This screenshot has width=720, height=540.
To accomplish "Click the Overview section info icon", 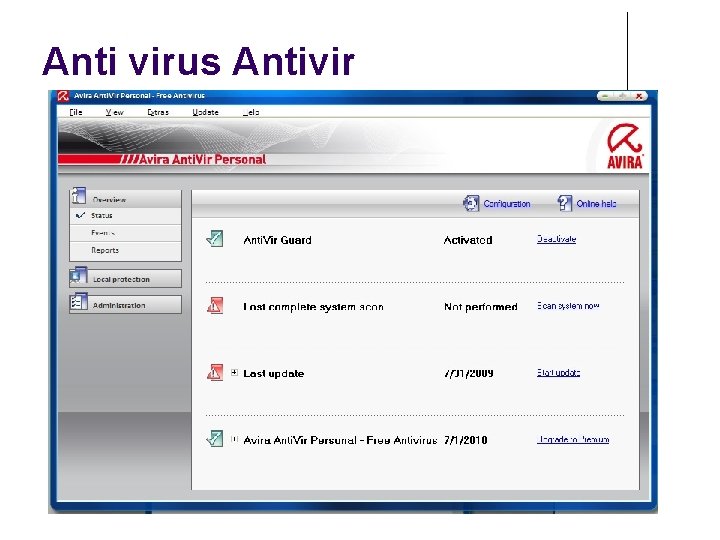I will coord(78,196).
